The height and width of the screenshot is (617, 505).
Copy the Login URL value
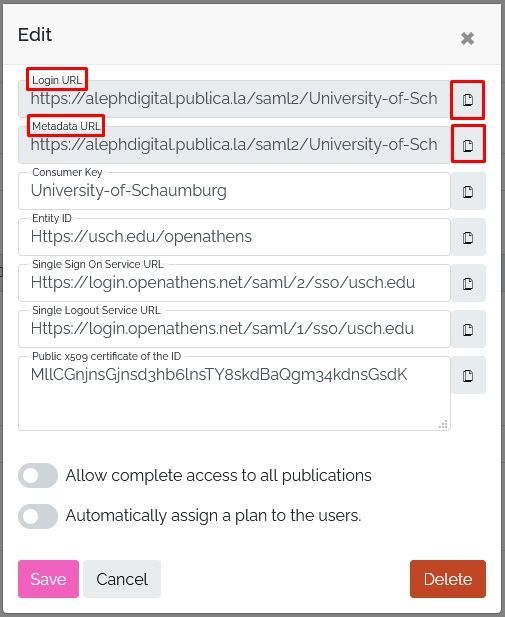tap(468, 100)
